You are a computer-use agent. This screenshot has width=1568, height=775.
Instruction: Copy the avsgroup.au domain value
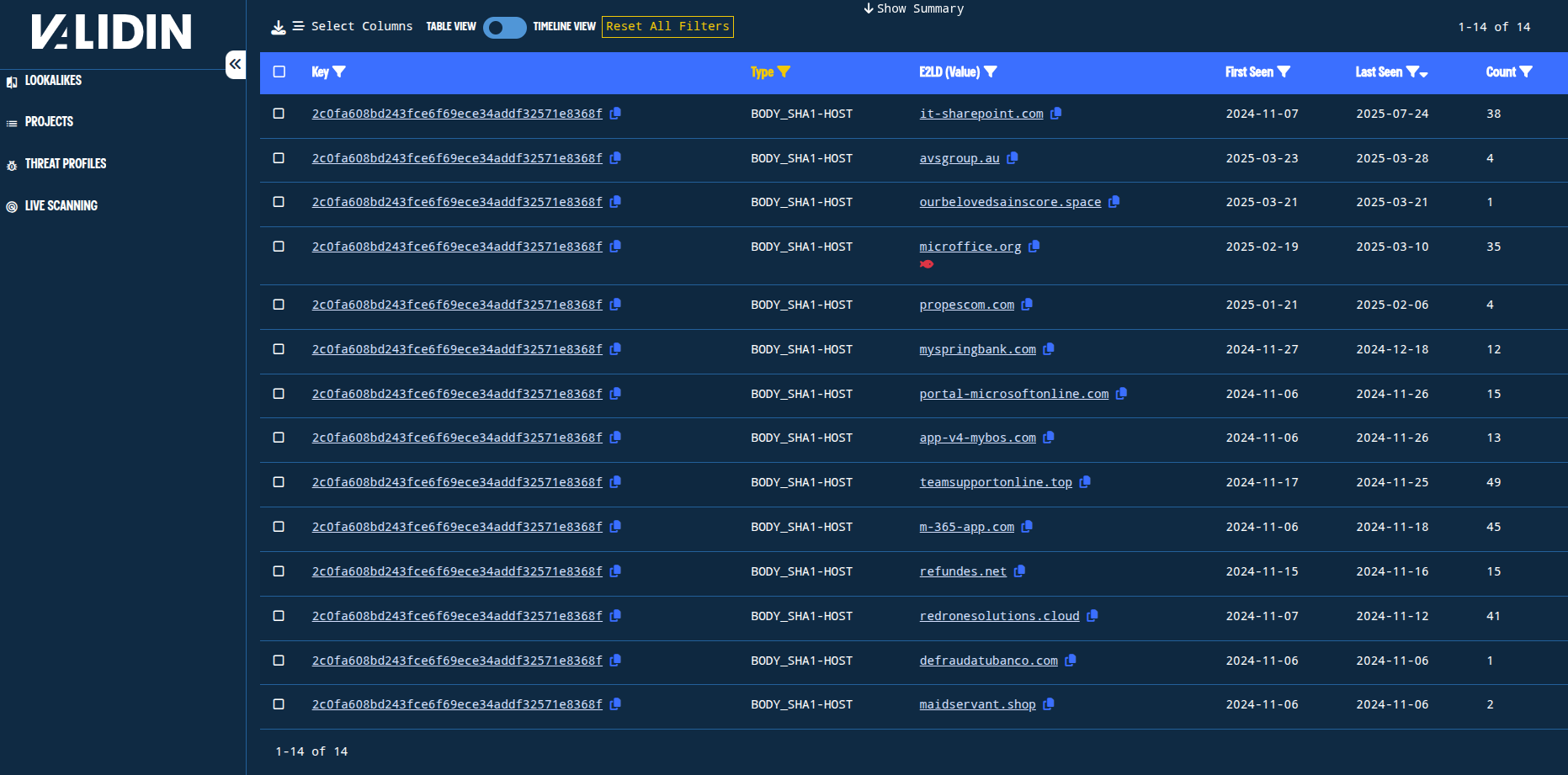point(1013,158)
